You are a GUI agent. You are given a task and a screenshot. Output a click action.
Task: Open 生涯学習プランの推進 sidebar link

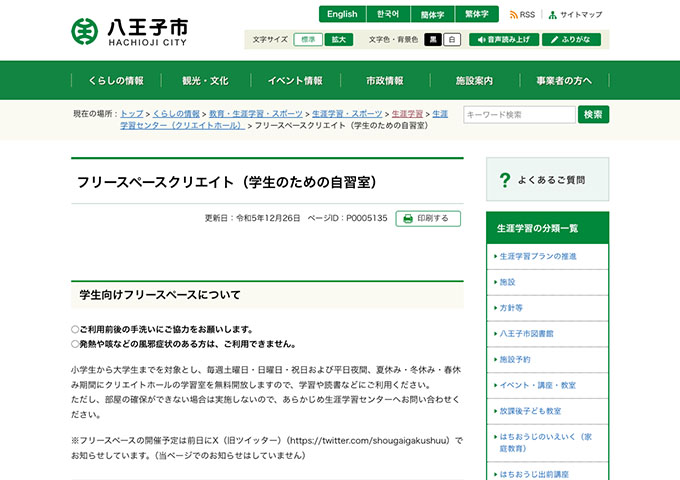click(x=538, y=256)
